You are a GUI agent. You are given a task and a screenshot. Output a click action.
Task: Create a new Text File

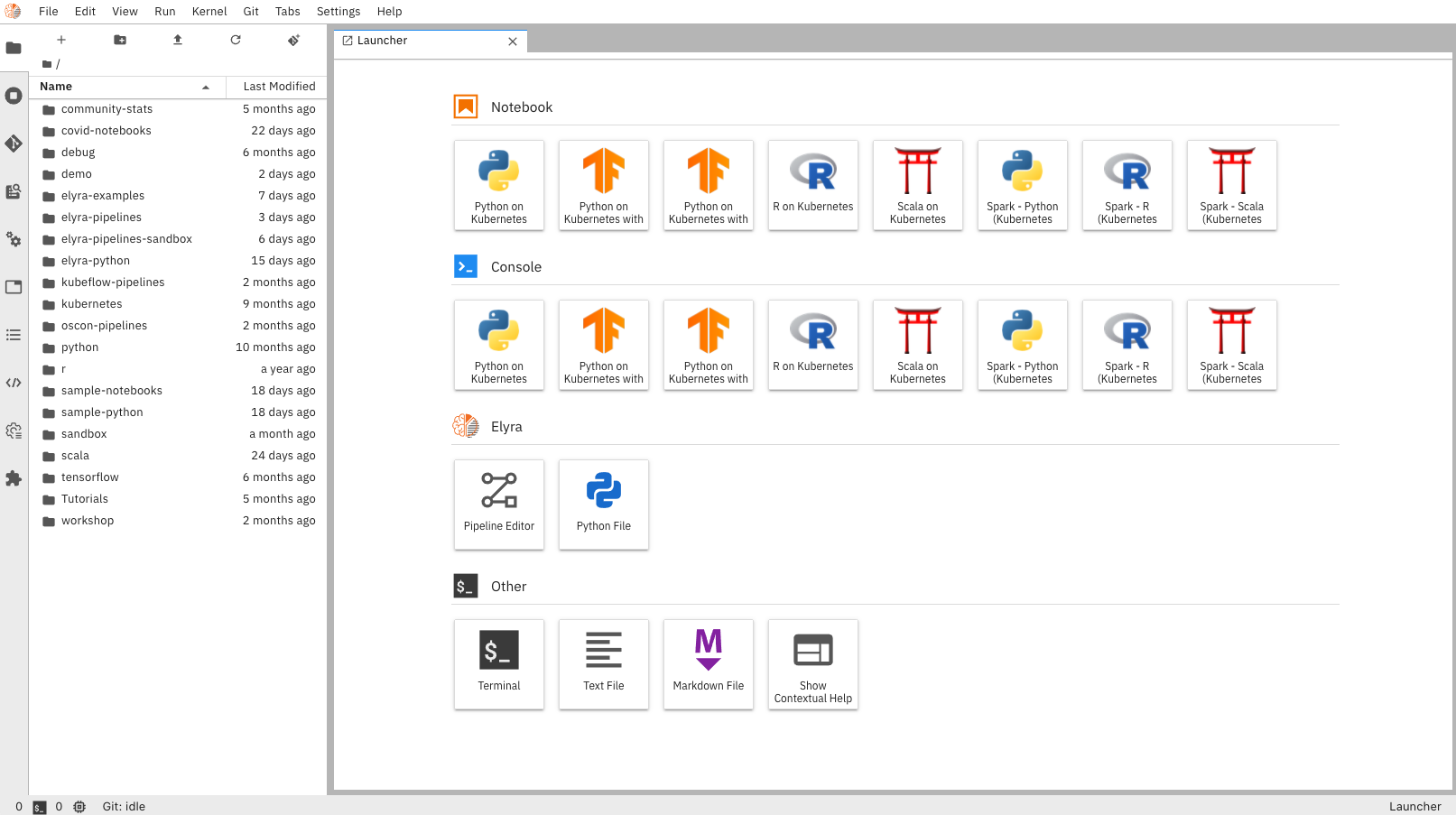pyautogui.click(x=604, y=664)
